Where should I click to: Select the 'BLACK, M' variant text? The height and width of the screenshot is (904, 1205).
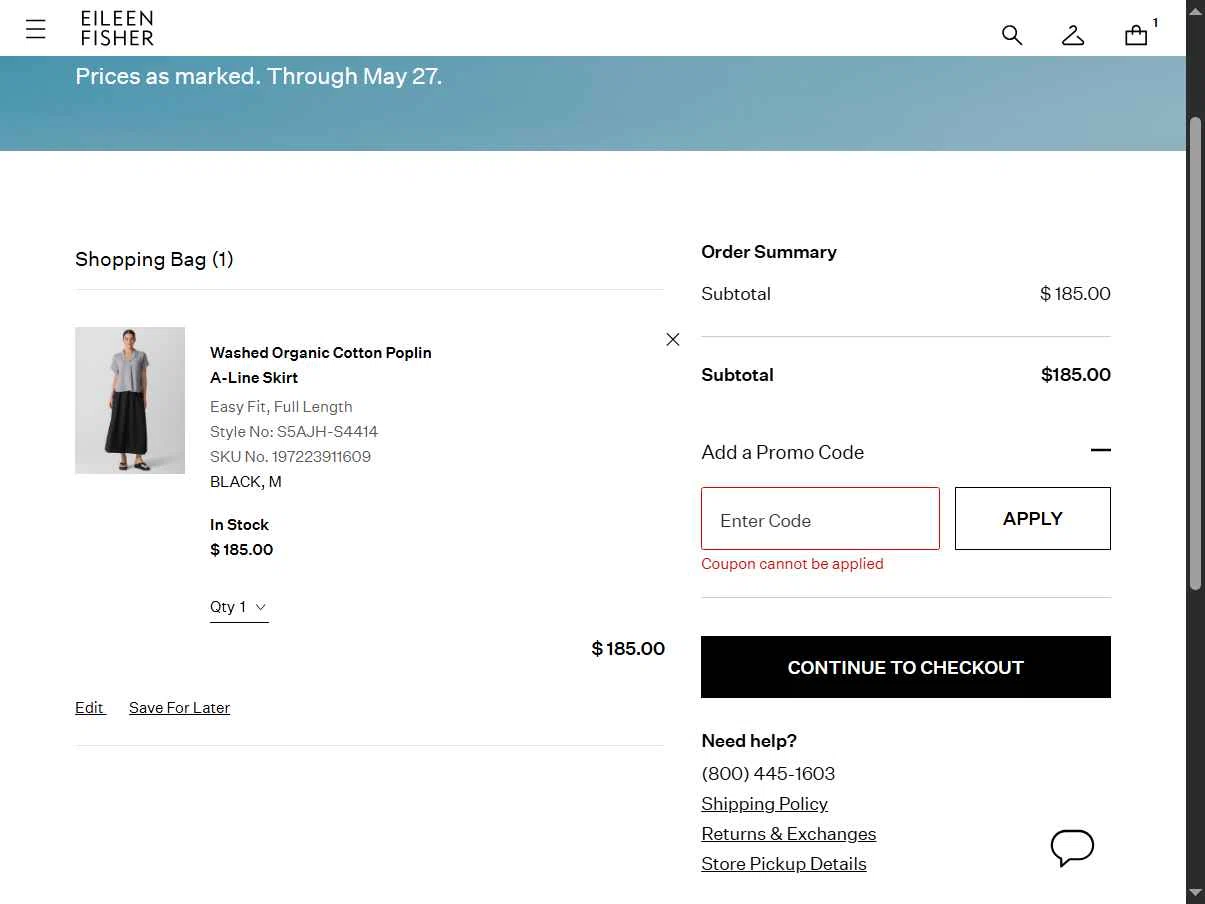246,482
